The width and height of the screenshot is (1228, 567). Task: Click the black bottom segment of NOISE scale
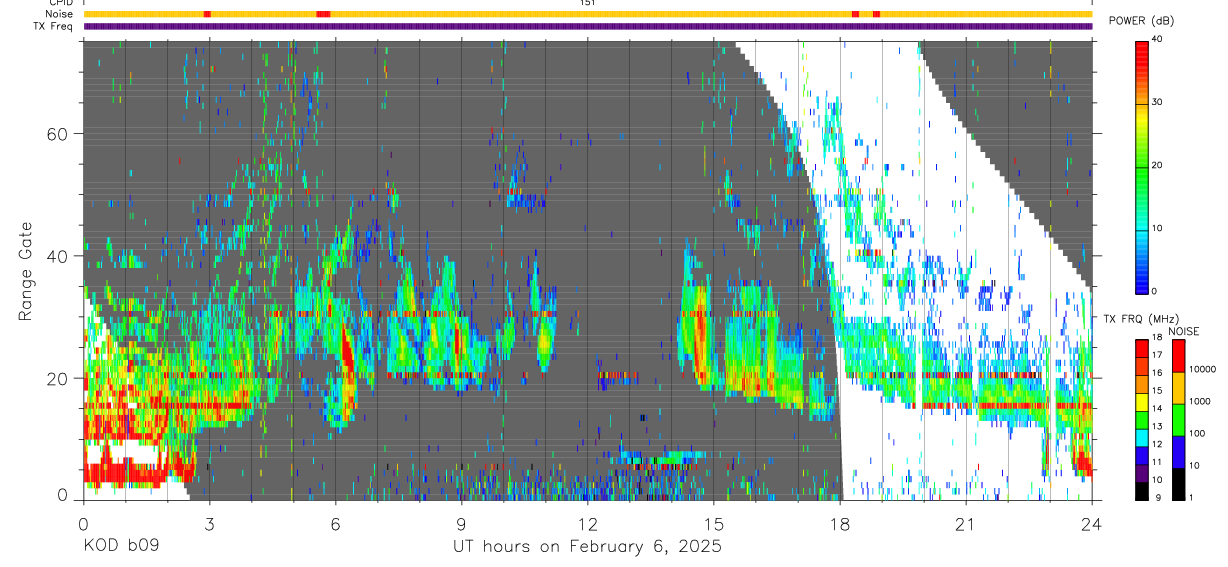tap(1178, 484)
